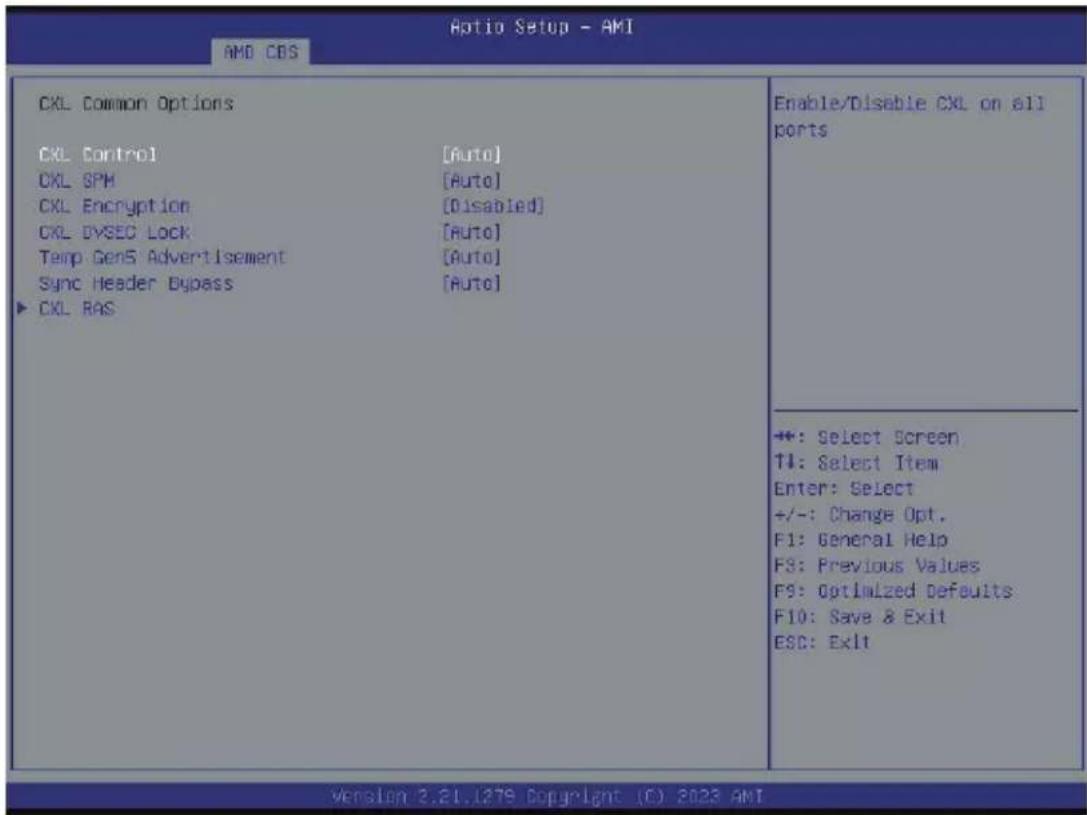Change CXL Encryption Disabled value
The width and height of the screenshot is (1087, 815).
(493, 206)
